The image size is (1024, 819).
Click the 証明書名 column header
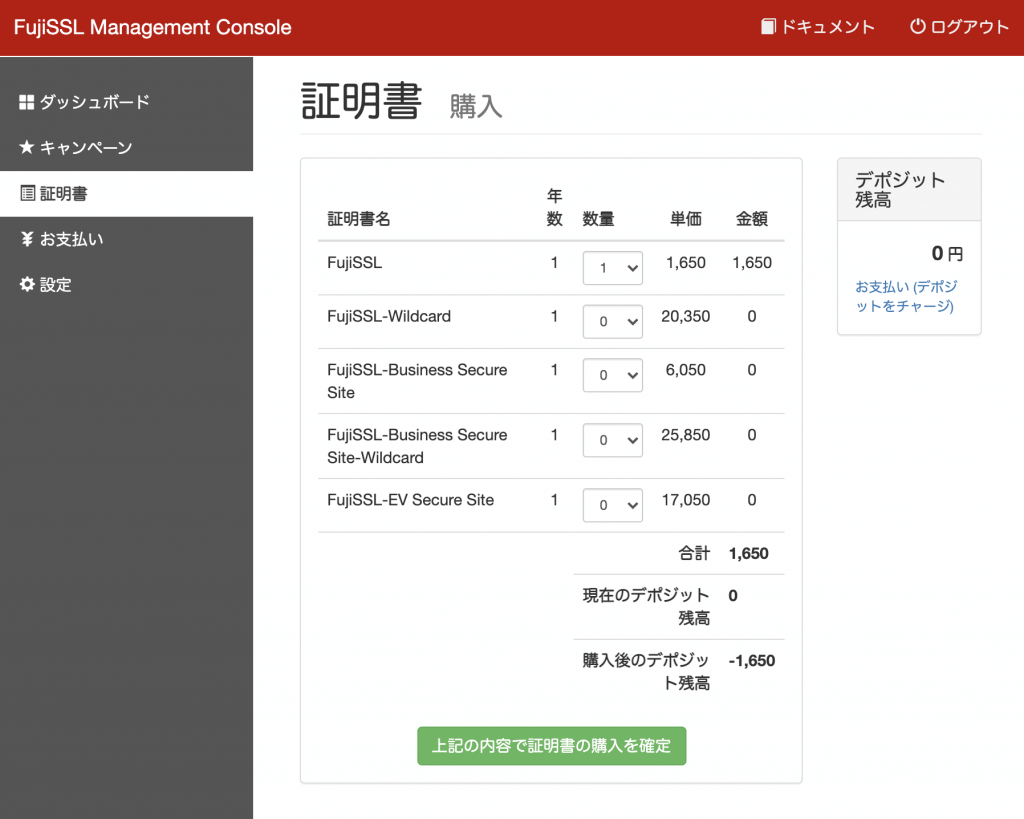[359, 219]
